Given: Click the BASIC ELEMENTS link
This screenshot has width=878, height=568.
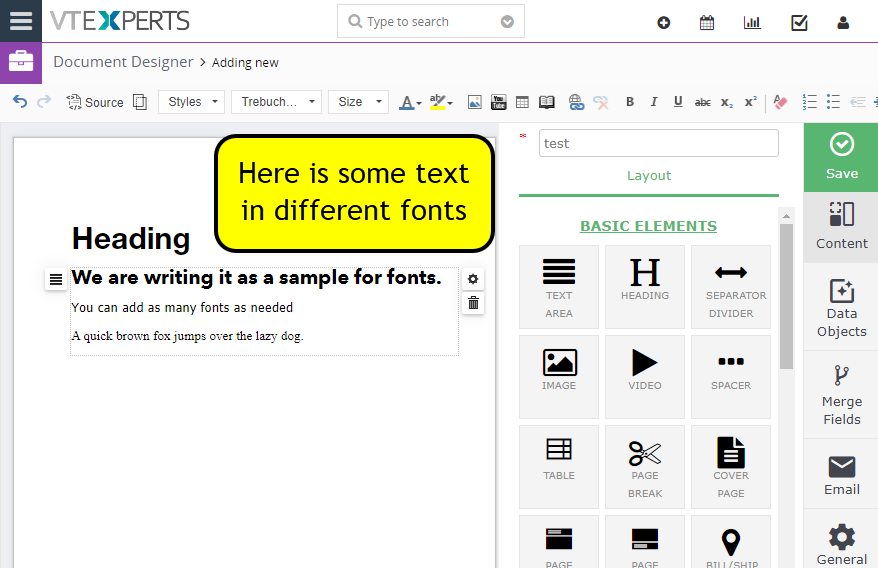Looking at the screenshot, I should point(648,226).
